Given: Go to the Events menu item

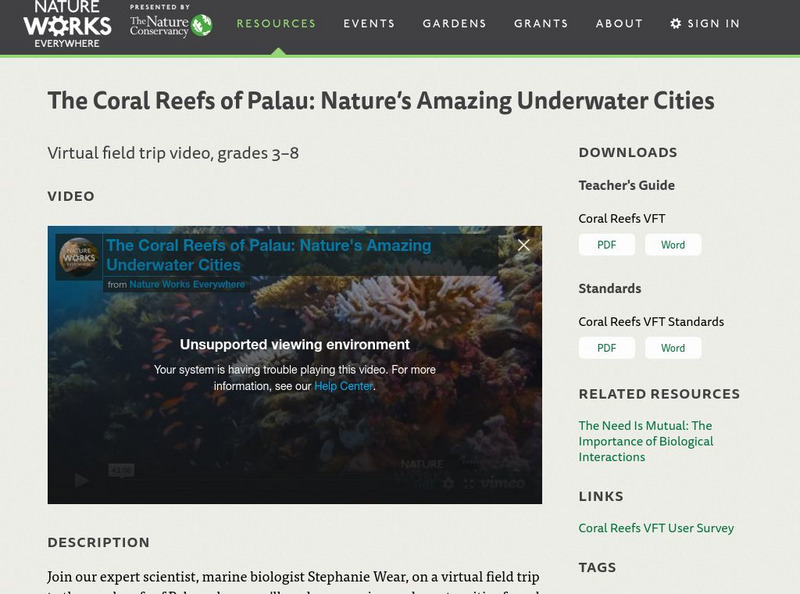Looking at the screenshot, I should (369, 23).
